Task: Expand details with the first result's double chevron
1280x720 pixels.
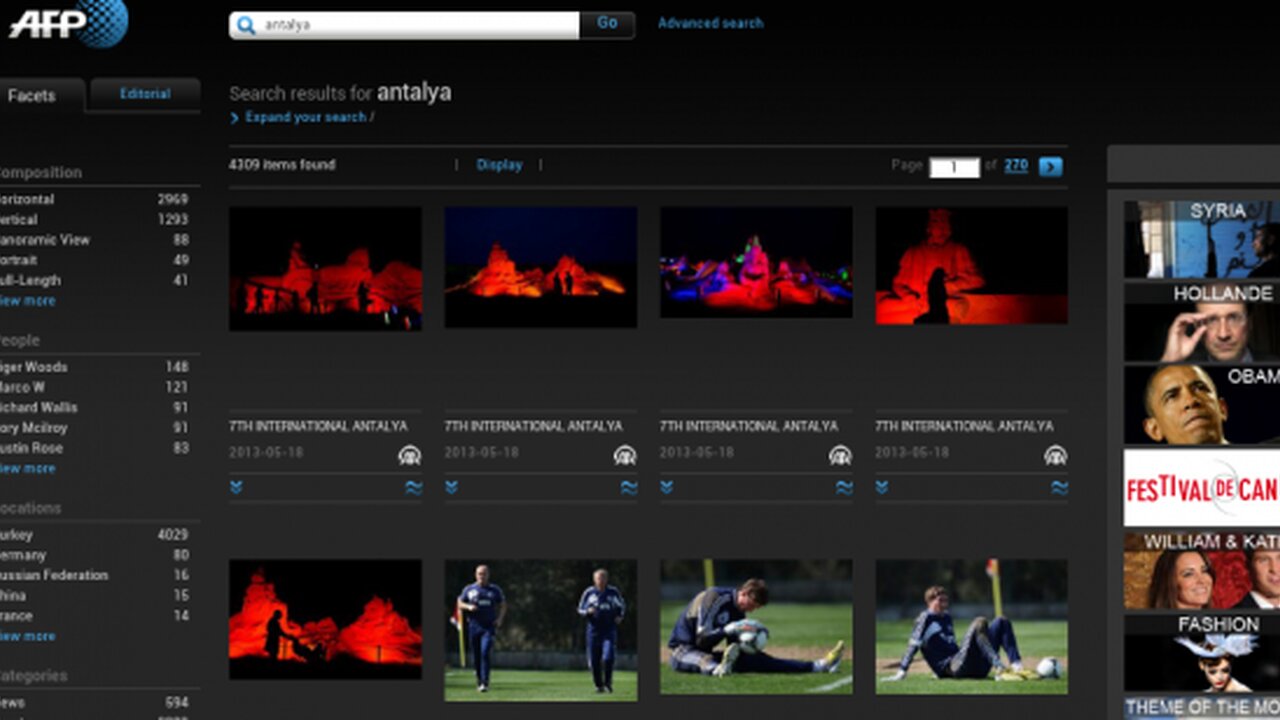Action: (236, 488)
